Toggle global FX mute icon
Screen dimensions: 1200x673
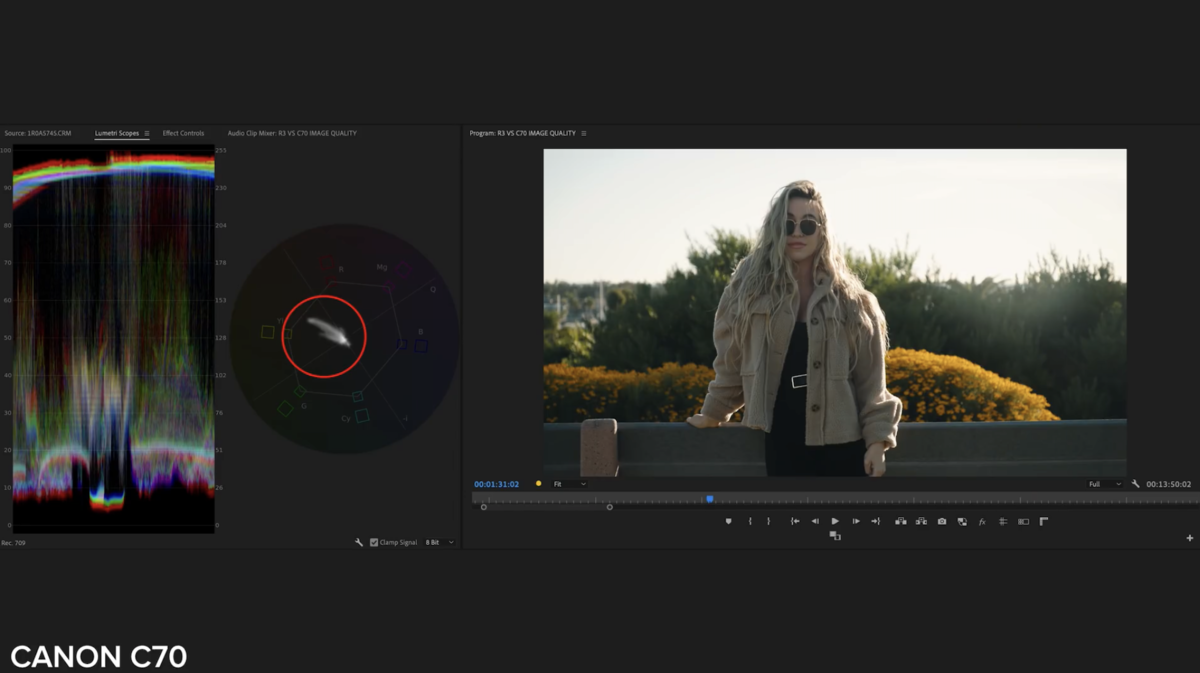pos(982,521)
